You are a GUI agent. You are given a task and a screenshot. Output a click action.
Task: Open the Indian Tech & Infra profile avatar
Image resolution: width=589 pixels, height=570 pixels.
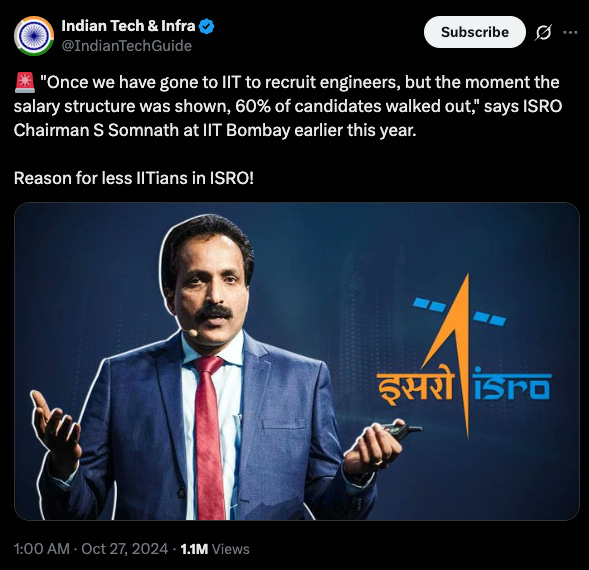(x=34, y=36)
